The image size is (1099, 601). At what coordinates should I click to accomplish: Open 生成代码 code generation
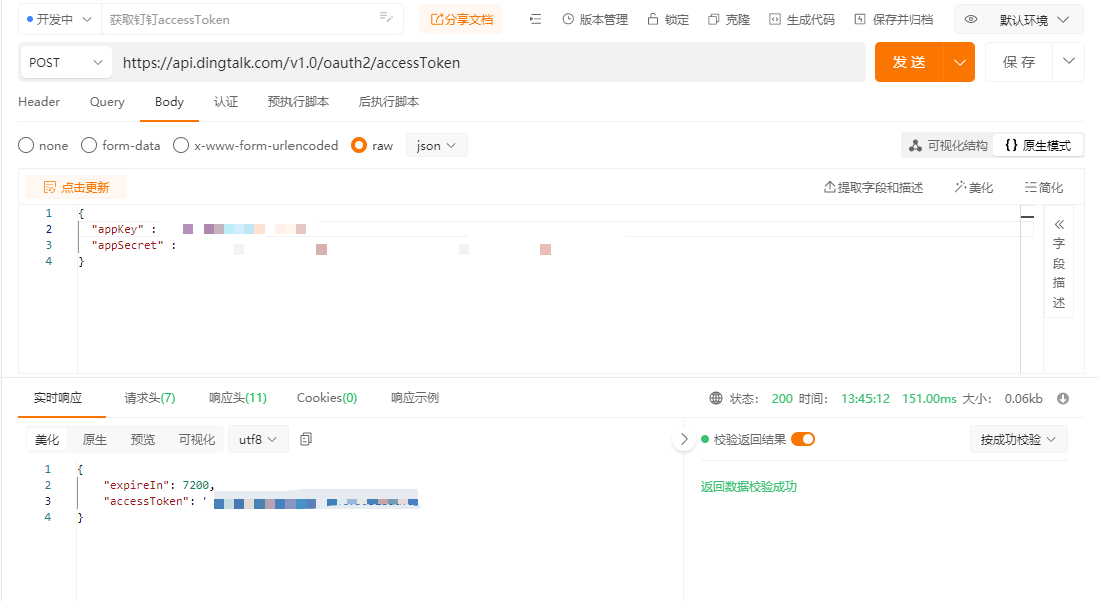(x=800, y=18)
